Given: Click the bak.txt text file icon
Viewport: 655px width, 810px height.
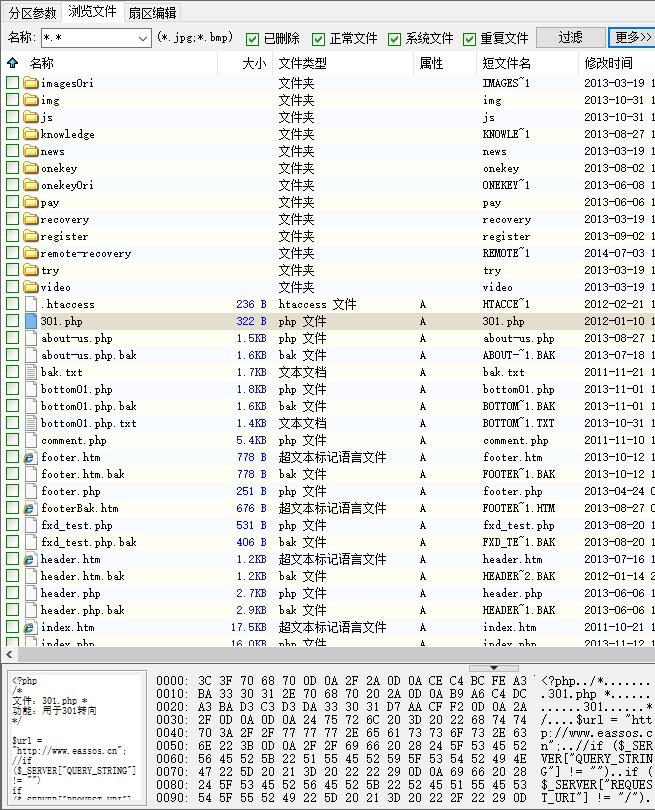Looking at the screenshot, I should pos(31,372).
